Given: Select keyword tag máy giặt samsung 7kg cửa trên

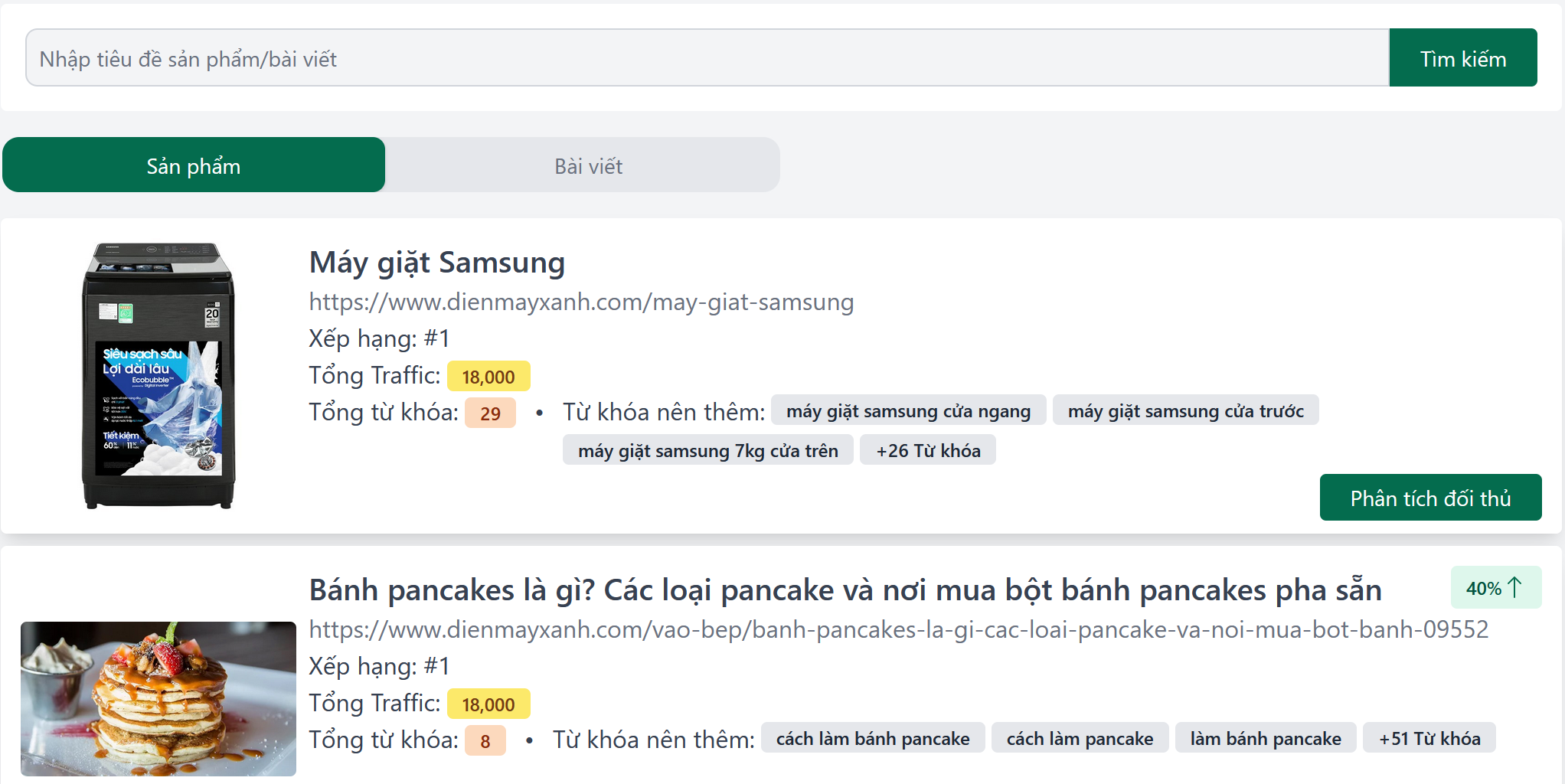Looking at the screenshot, I should (x=707, y=451).
